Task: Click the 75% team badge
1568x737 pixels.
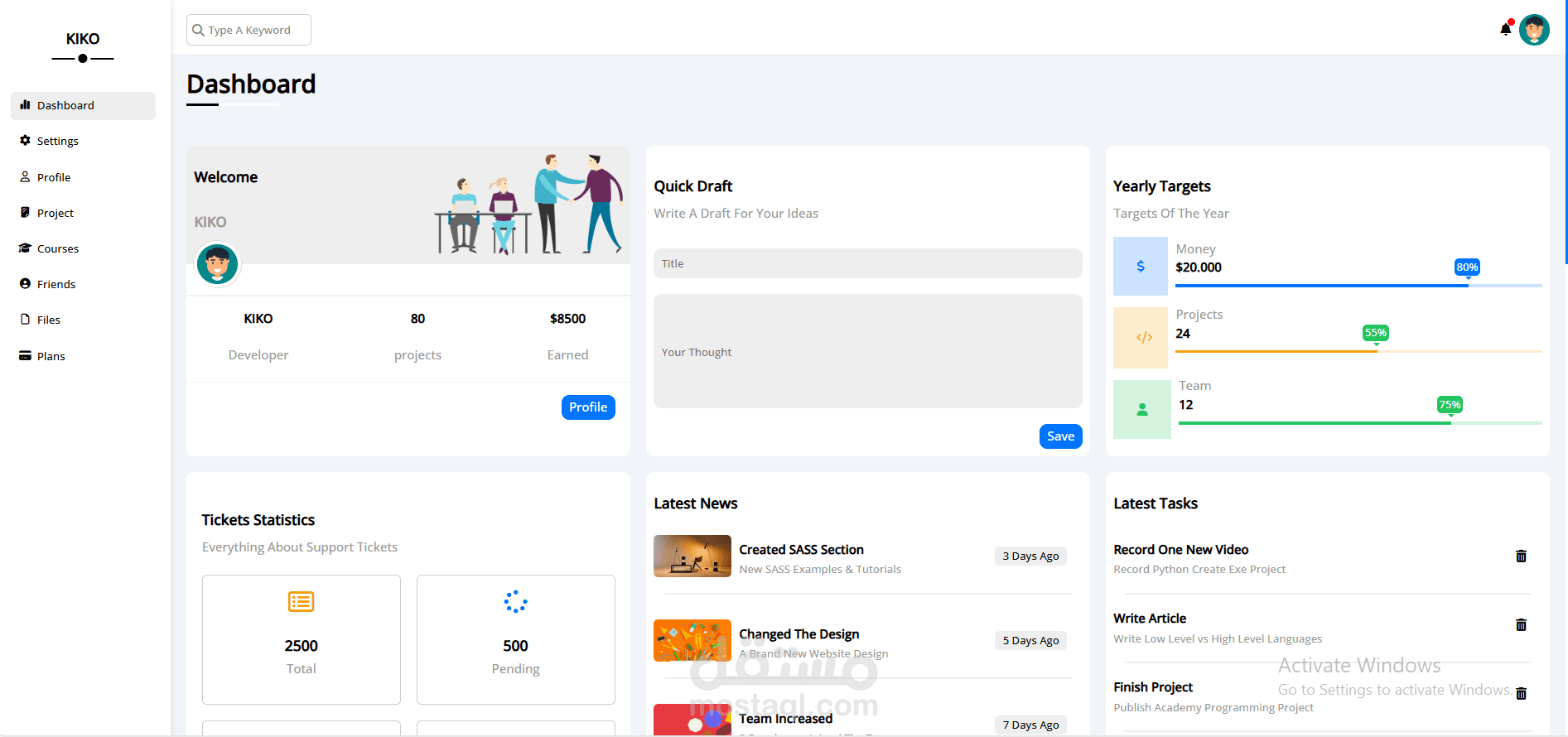Action: tap(1450, 404)
